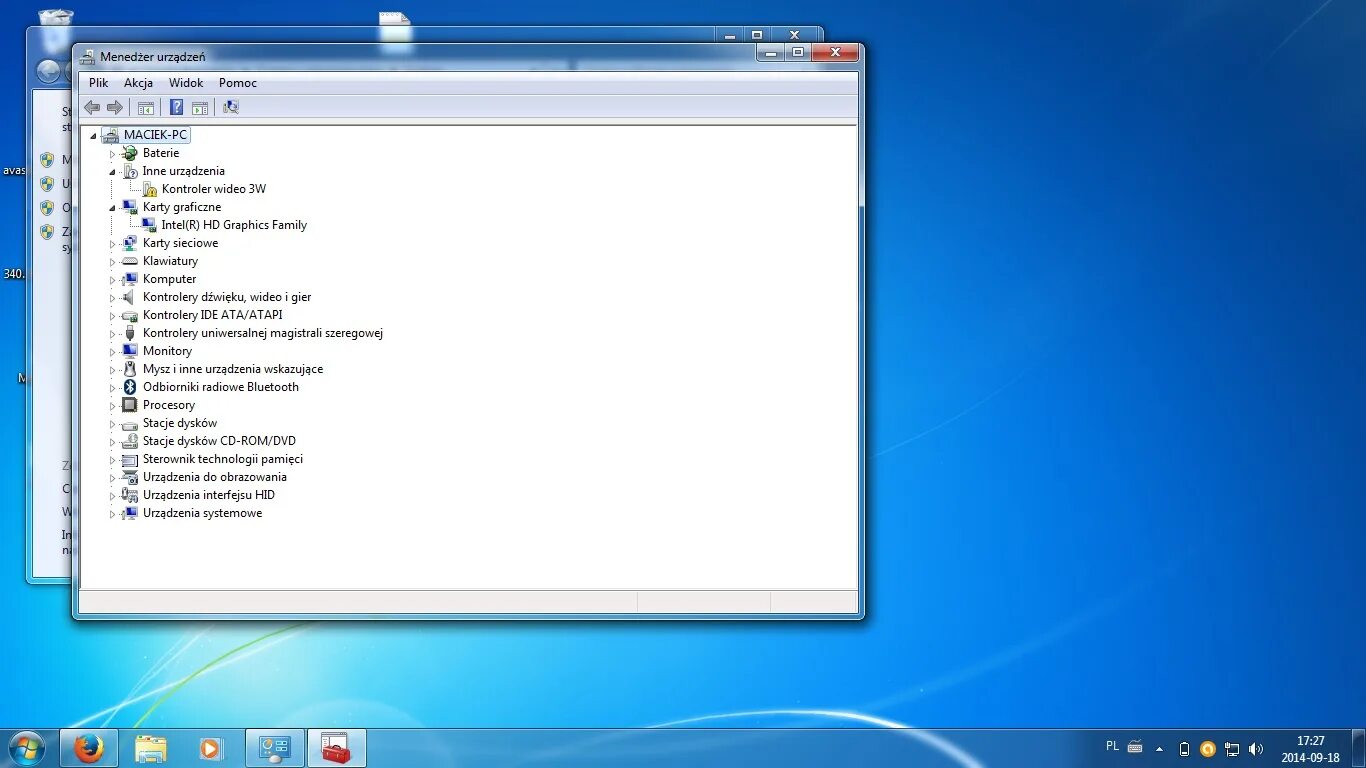
Task: Open the Windows Start menu
Action: [26, 747]
